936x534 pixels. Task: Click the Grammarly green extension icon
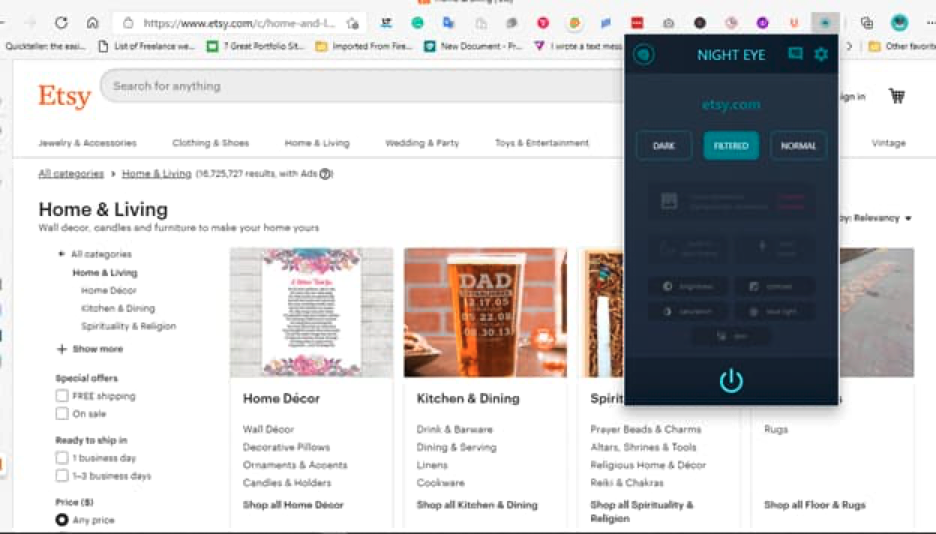click(417, 23)
